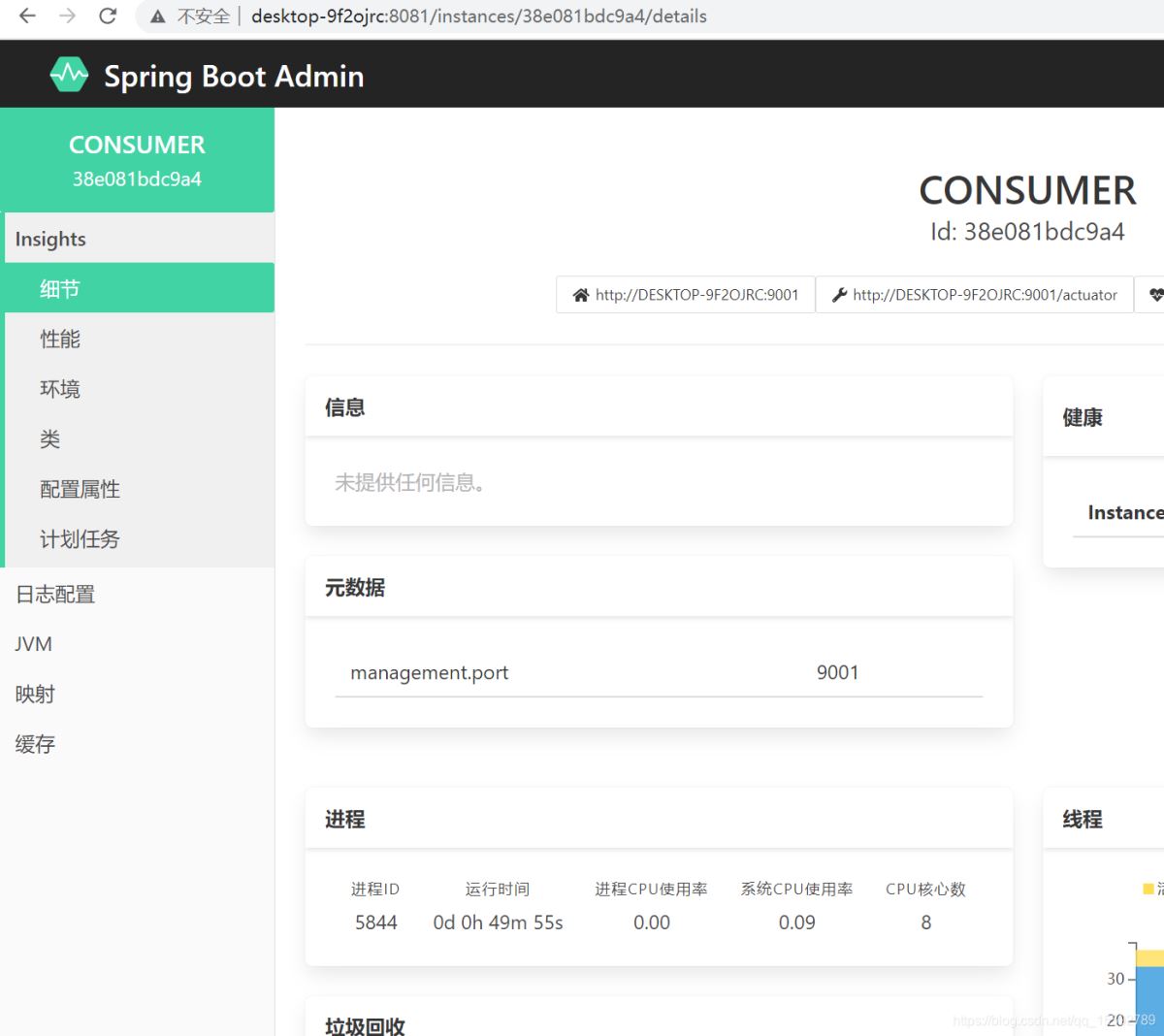
Task: Click the home icon on the service URL button
Action: (579, 294)
